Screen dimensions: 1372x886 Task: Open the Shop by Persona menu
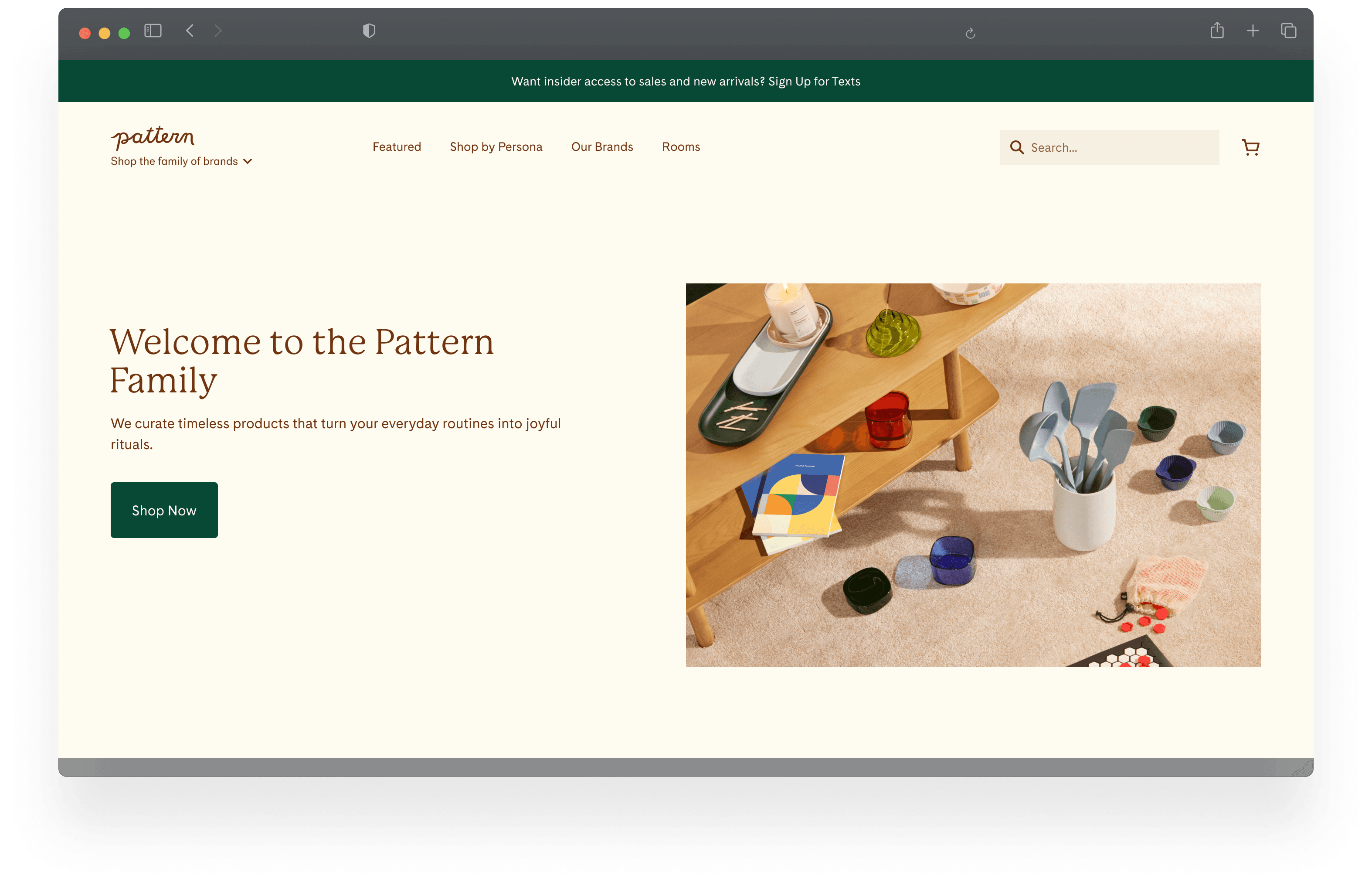(496, 147)
